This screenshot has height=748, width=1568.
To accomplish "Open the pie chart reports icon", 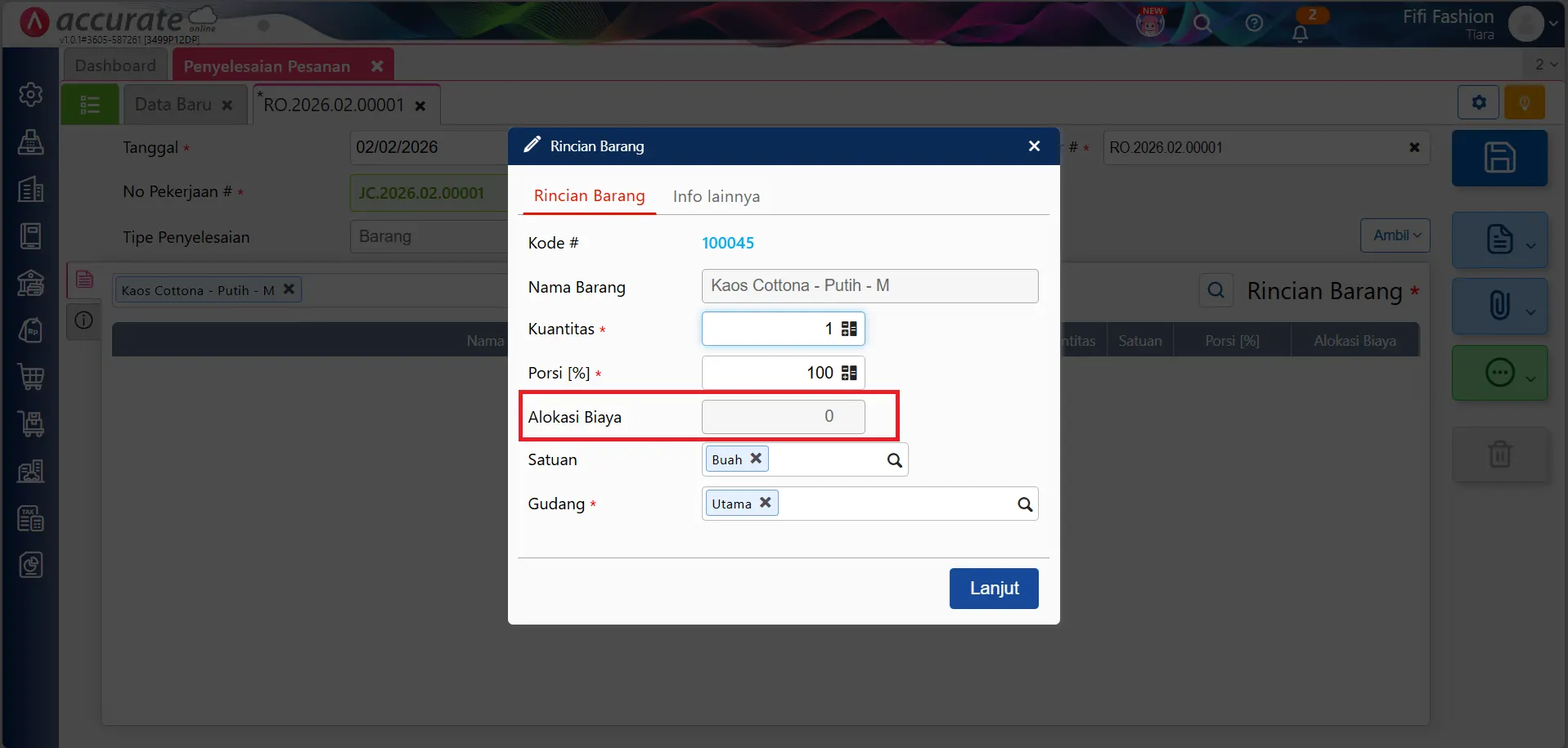I will [30, 564].
